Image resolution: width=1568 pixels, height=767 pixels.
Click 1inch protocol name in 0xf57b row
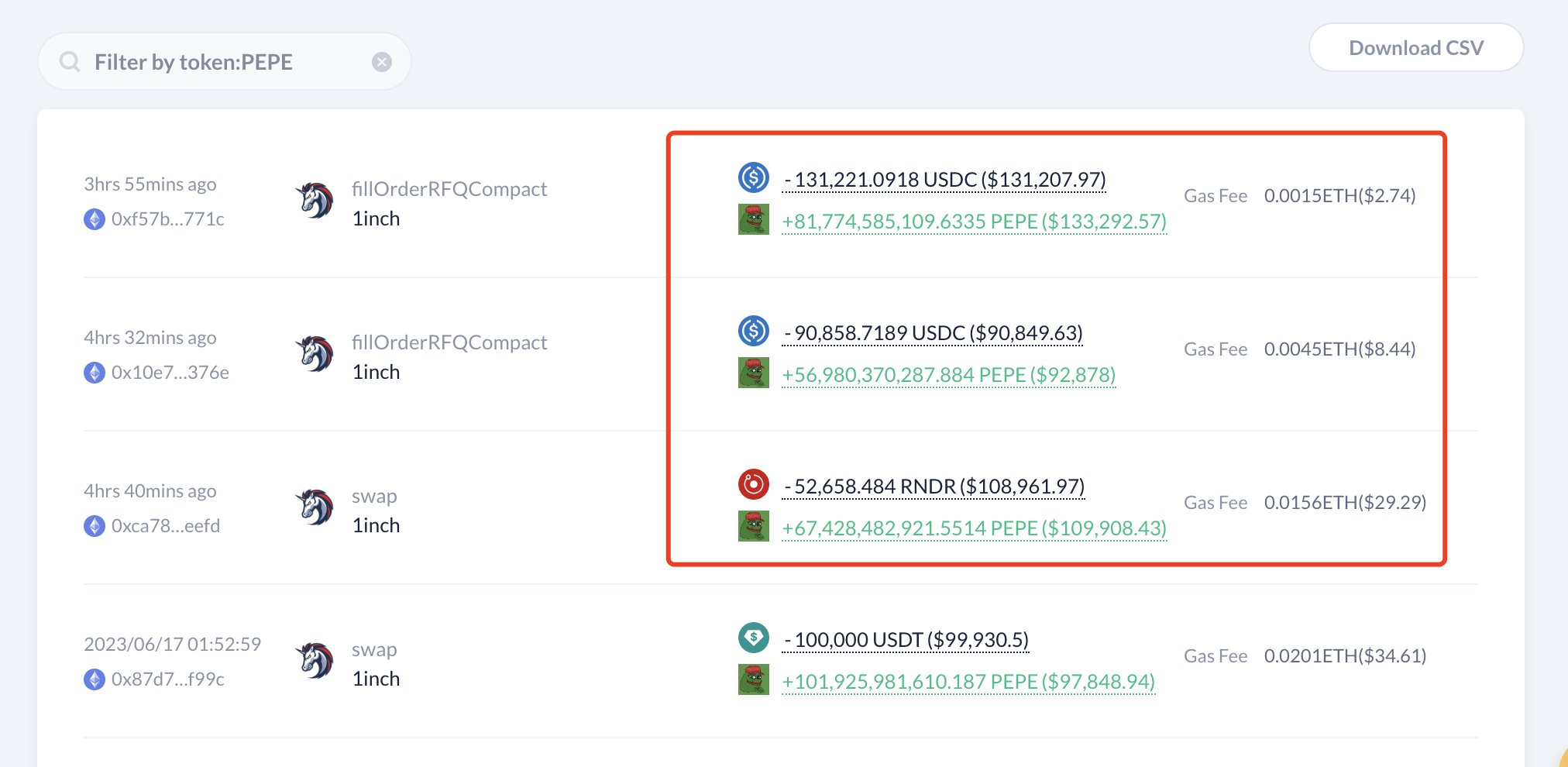tap(376, 218)
